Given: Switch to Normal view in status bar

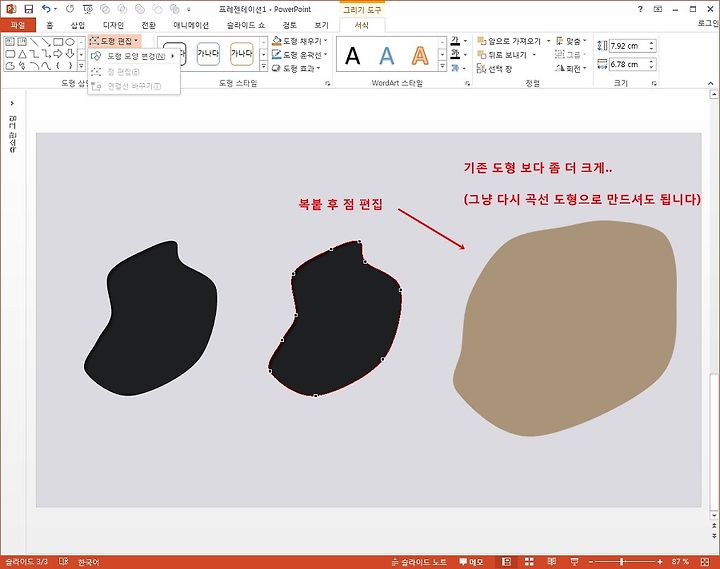Looking at the screenshot, I should click(506, 562).
